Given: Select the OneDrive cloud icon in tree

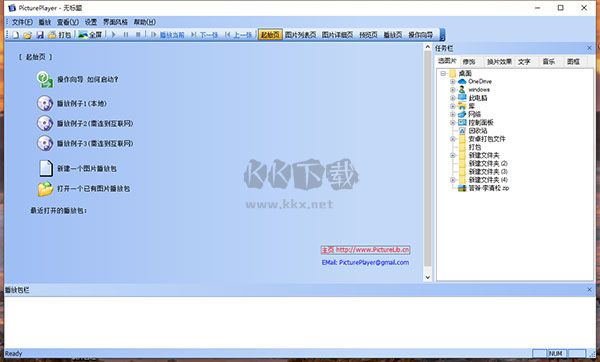Looking at the screenshot, I should click(462, 82).
